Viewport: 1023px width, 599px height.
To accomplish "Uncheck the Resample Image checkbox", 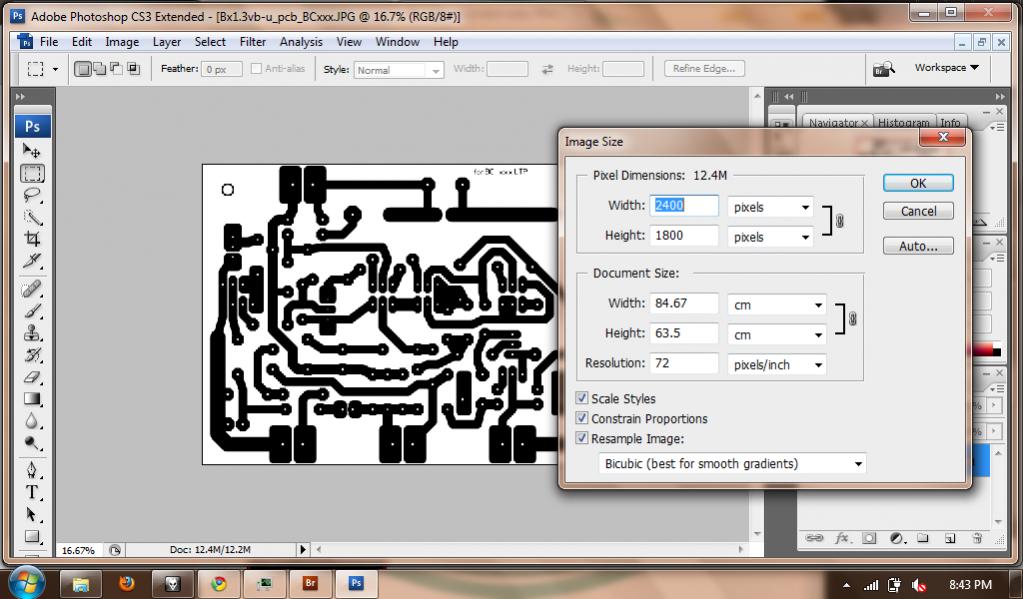I will pos(581,438).
